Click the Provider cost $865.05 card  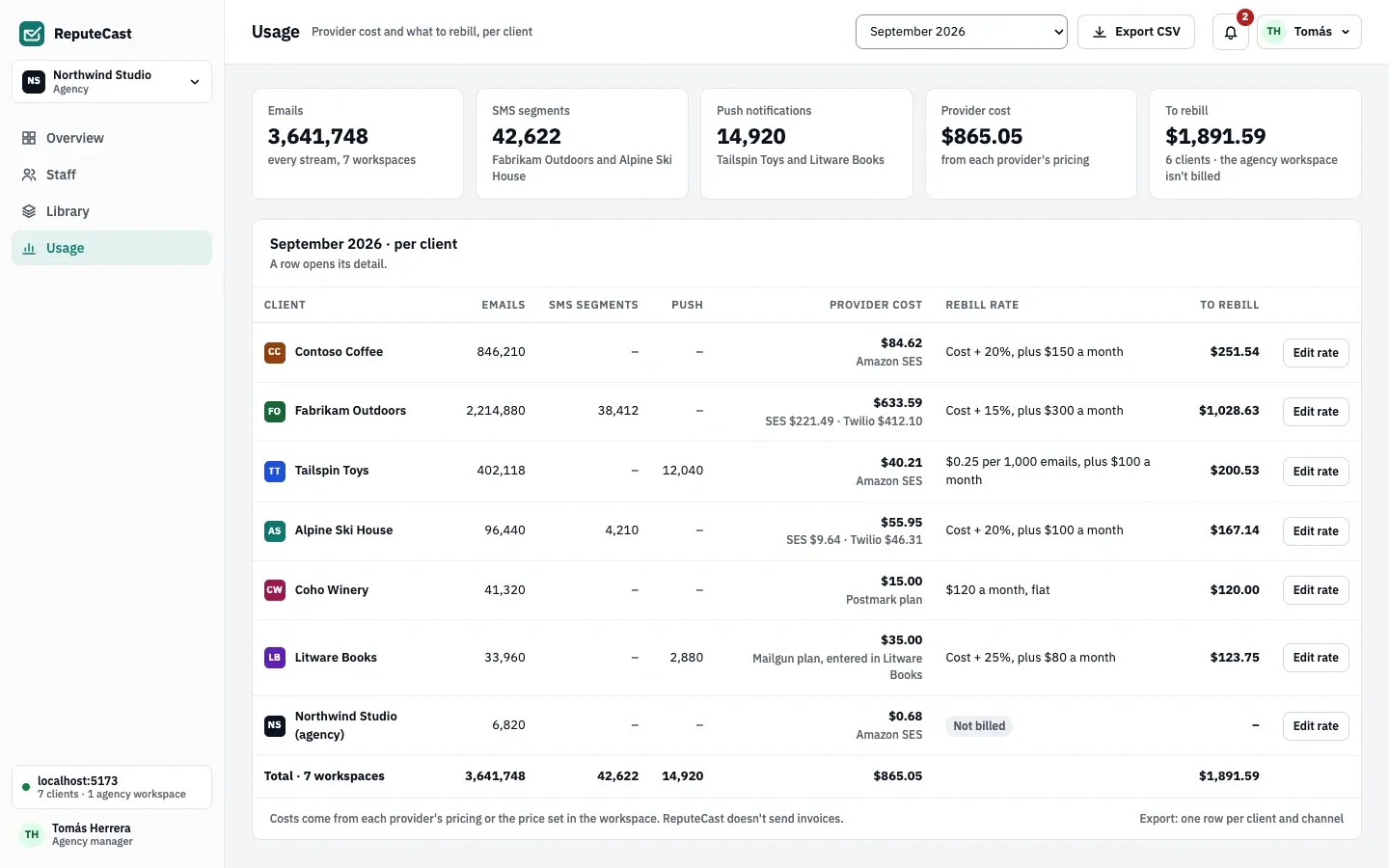pyautogui.click(x=1031, y=144)
